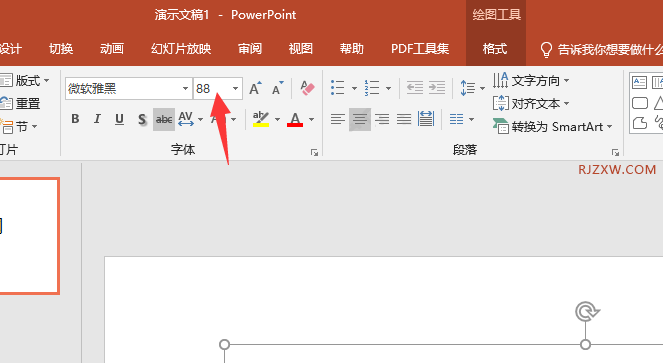663x363 pixels.
Task: Open the bullets dropdown arrow
Action: point(354,88)
